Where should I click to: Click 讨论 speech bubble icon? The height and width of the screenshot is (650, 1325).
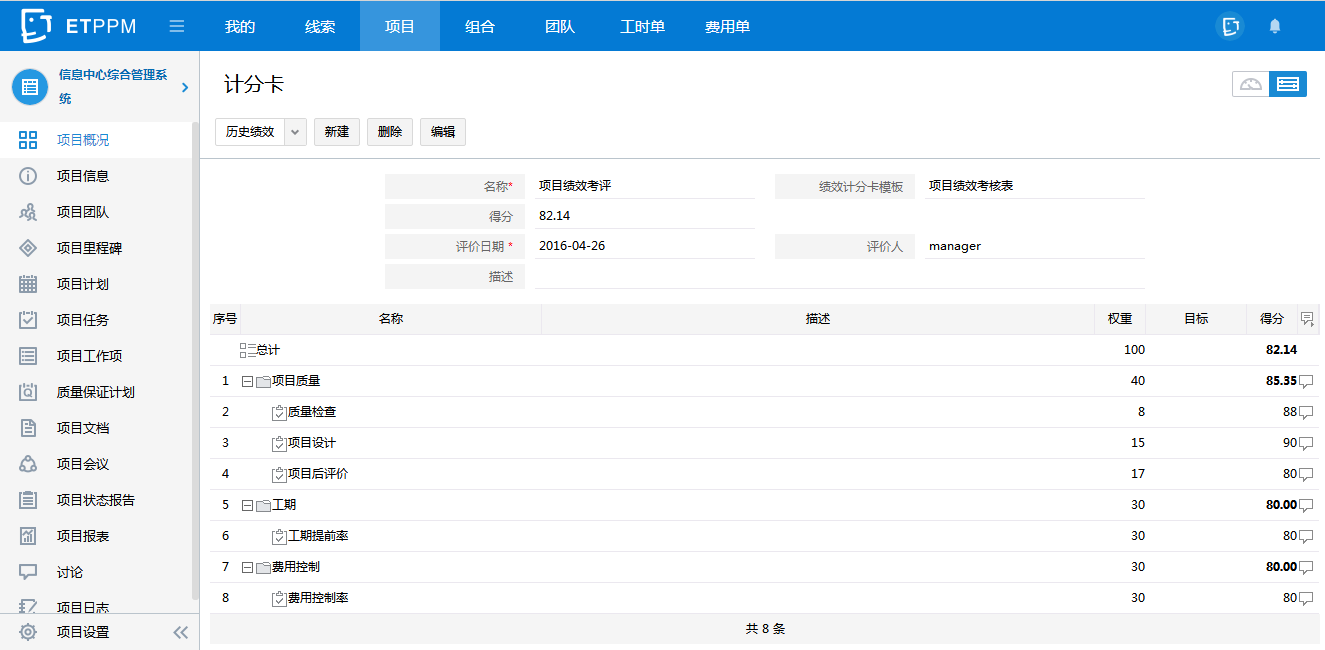click(x=28, y=572)
